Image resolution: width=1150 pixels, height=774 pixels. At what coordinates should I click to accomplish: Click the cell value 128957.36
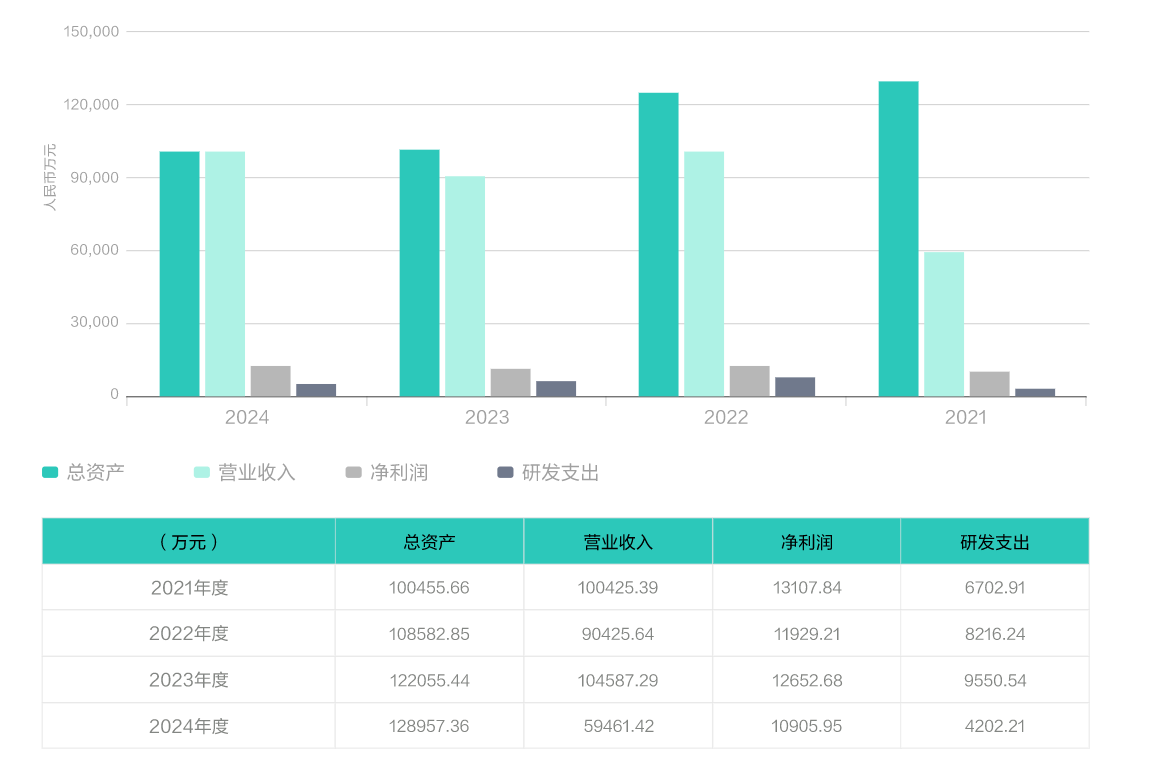(x=429, y=726)
